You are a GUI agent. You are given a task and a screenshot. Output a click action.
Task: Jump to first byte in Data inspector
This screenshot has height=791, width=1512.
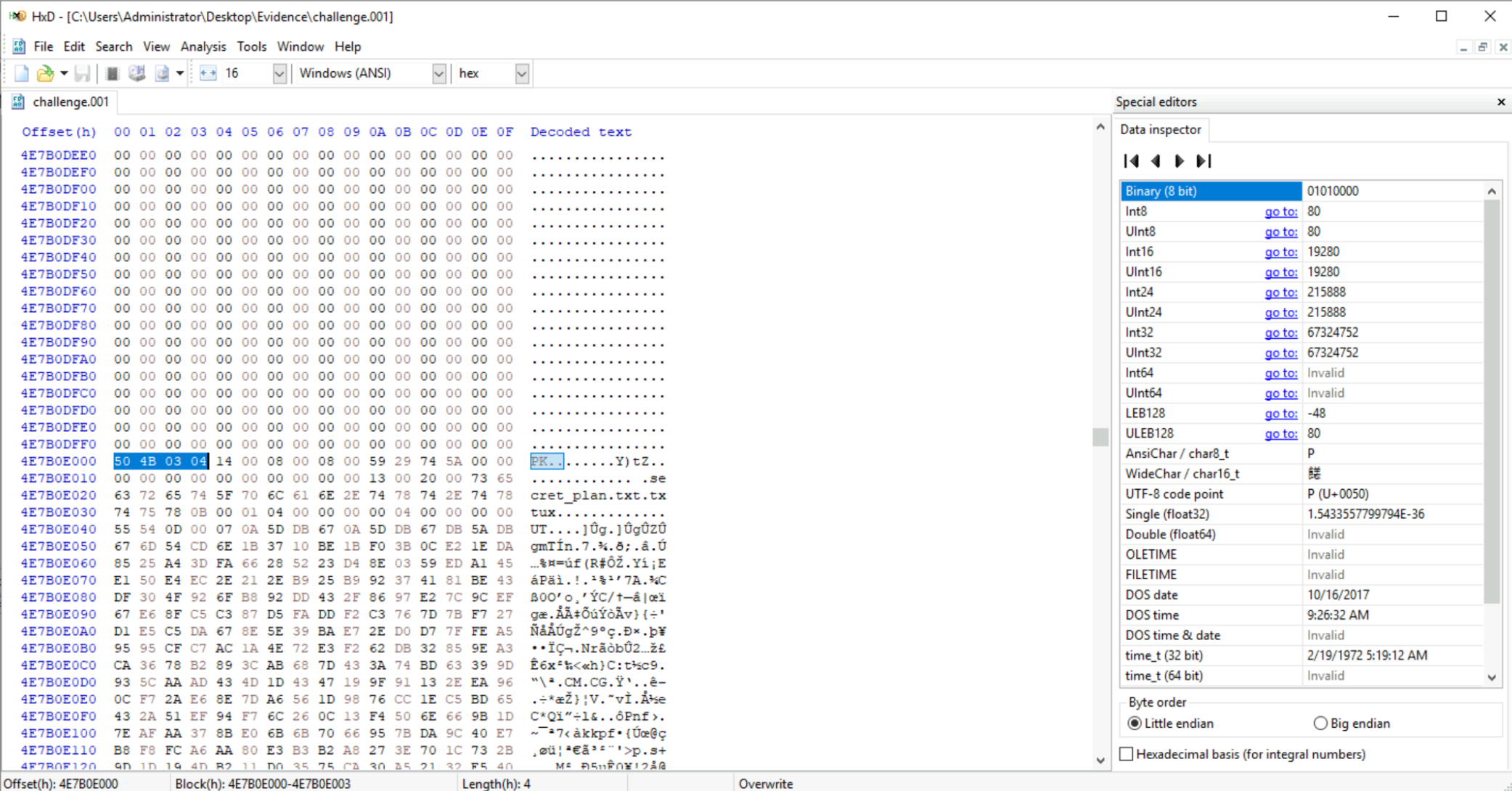click(1131, 161)
